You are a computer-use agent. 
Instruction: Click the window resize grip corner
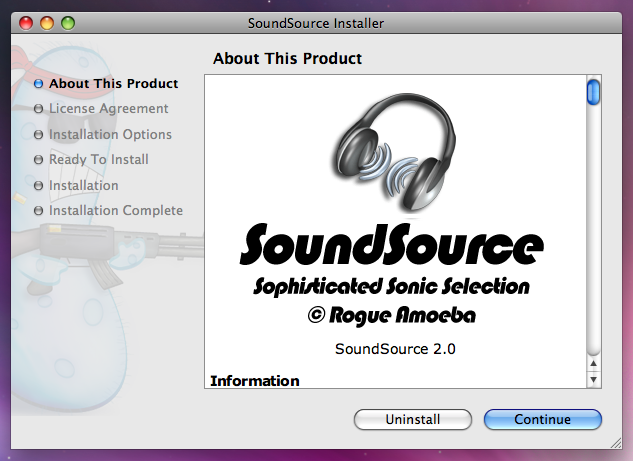616,443
